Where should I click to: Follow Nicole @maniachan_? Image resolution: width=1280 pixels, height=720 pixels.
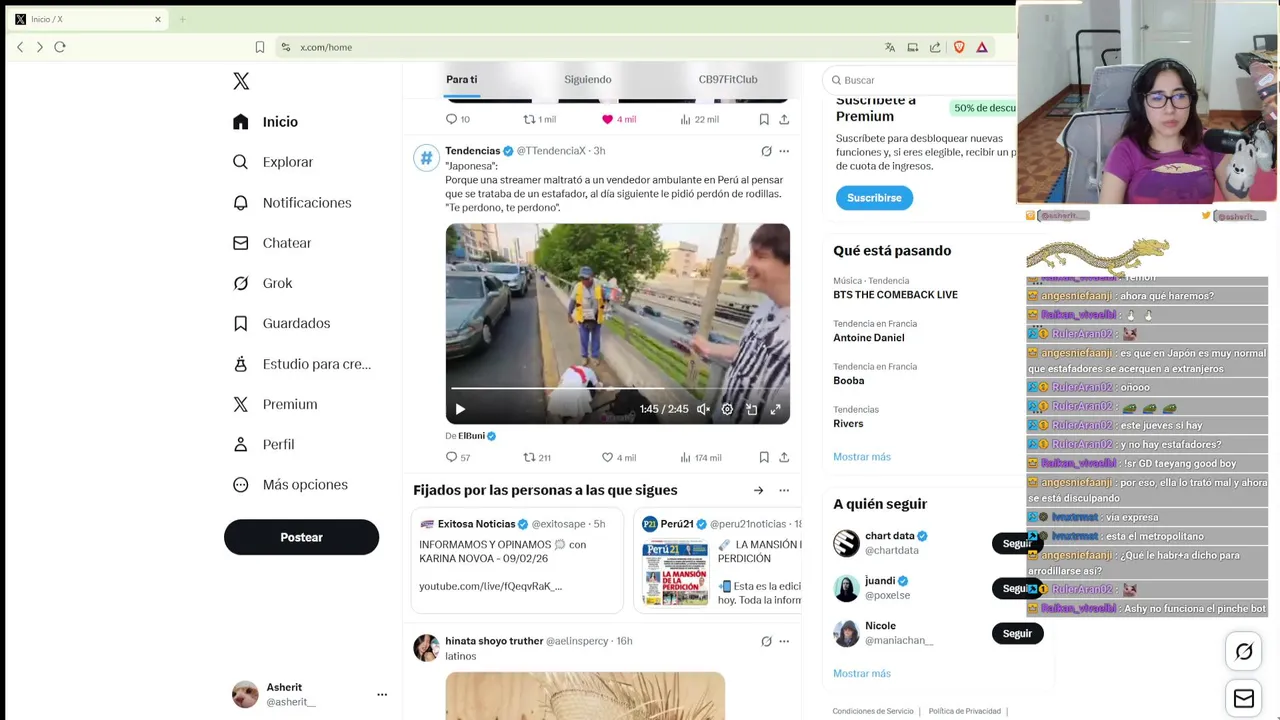pos(1017,633)
